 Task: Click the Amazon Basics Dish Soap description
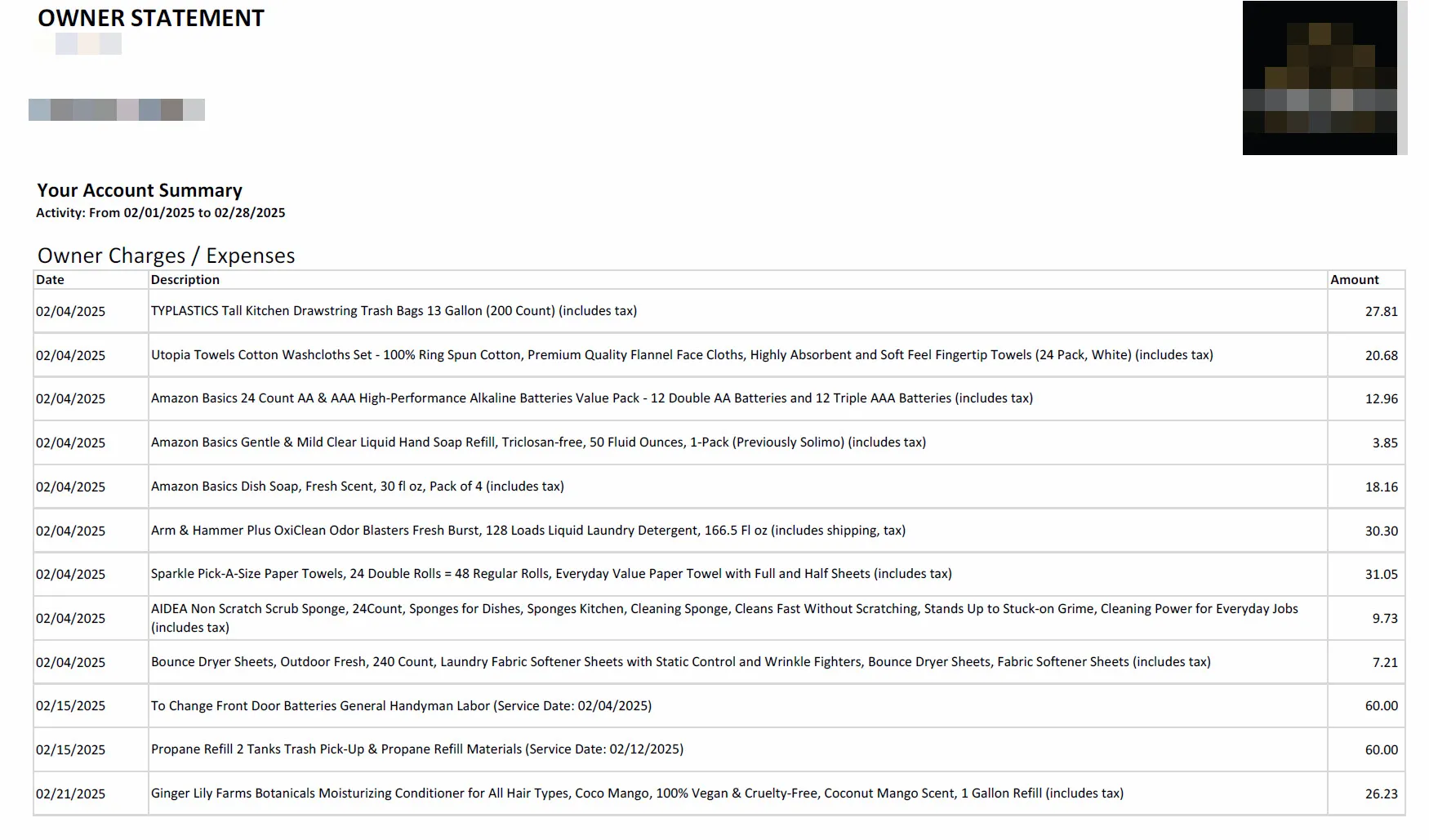(x=357, y=487)
